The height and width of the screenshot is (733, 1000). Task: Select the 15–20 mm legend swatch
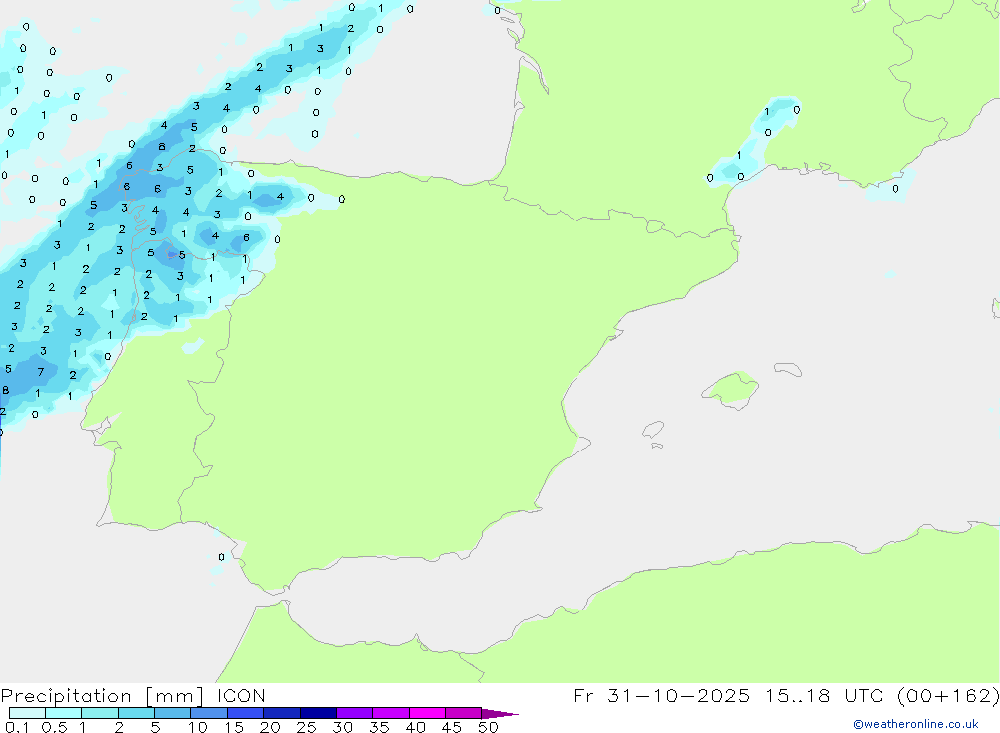coord(245,713)
